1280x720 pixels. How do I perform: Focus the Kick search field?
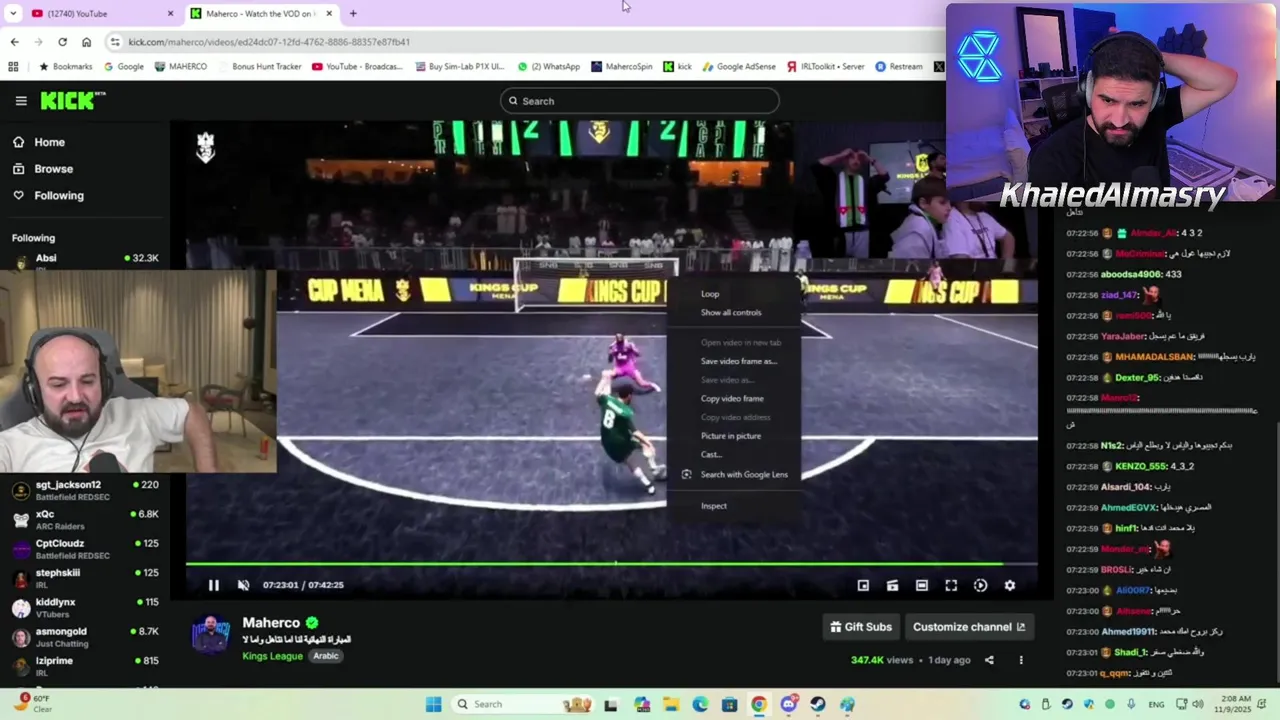click(640, 101)
